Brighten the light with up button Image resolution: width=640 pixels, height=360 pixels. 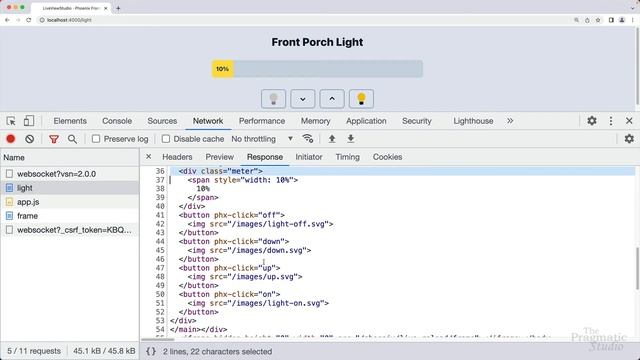(x=332, y=99)
